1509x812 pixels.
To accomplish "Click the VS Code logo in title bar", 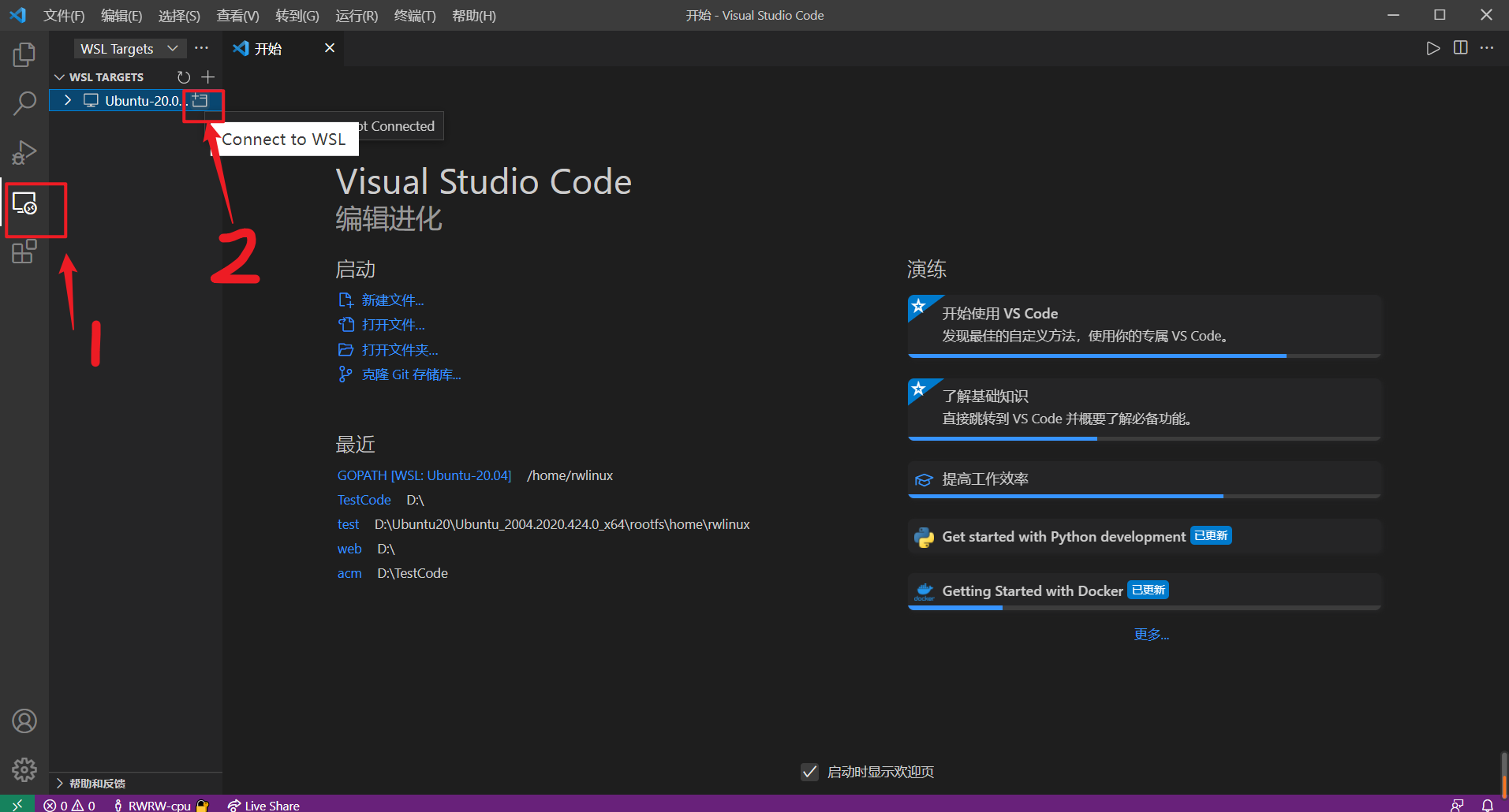I will coord(17,15).
